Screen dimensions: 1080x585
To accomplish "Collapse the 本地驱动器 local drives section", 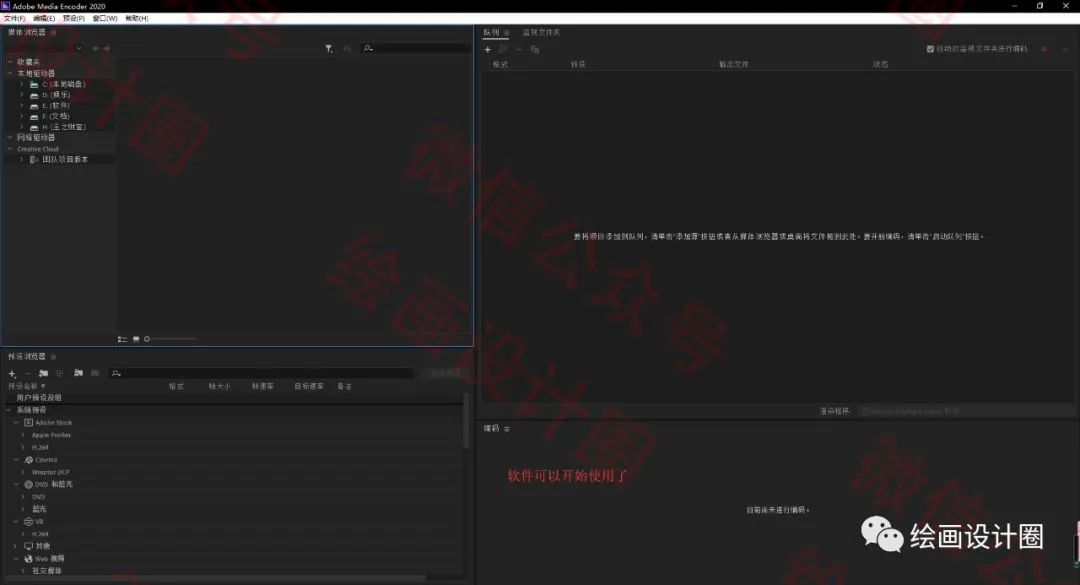I will tap(10, 73).
